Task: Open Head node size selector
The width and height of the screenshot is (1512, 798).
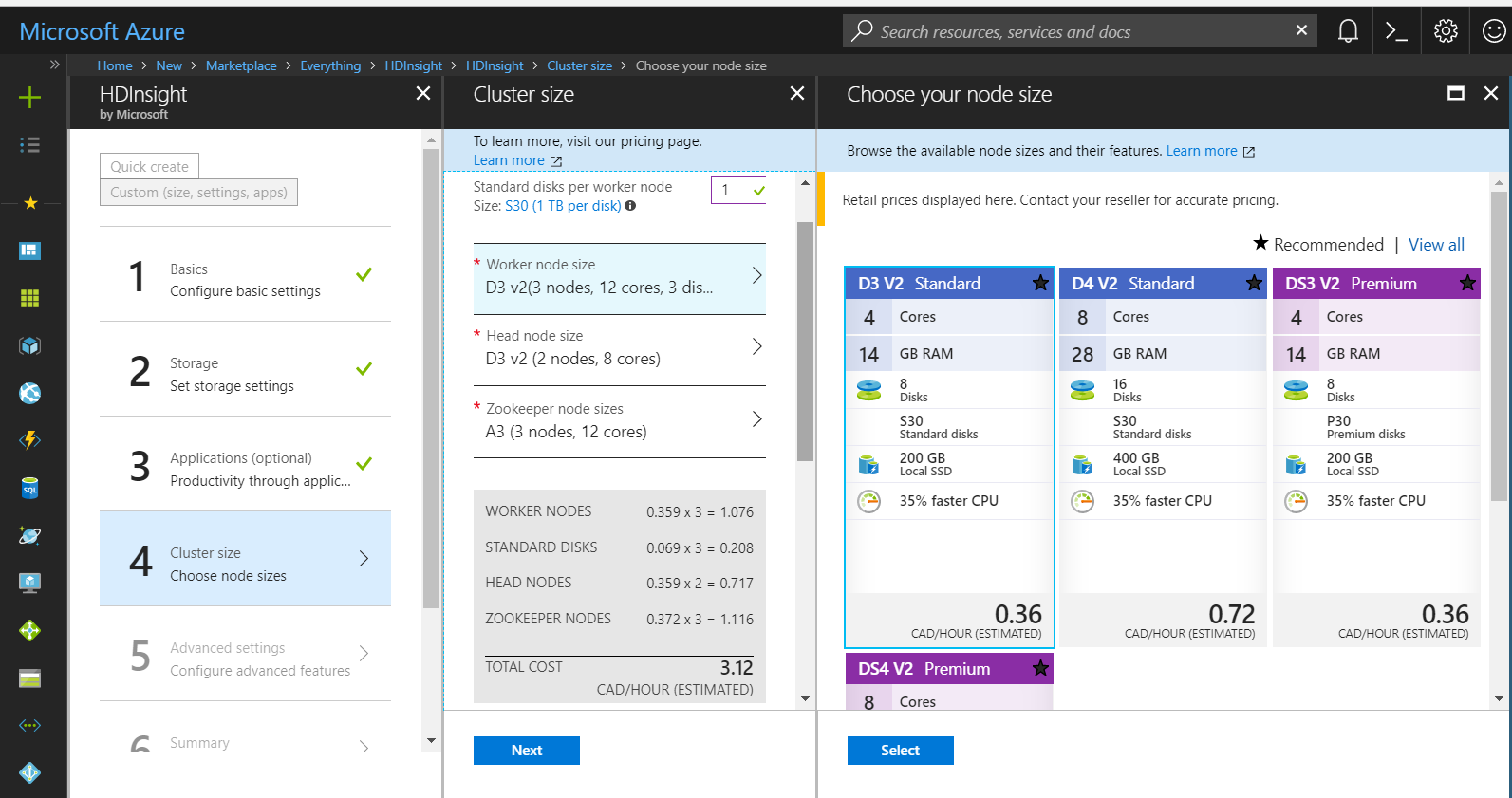Action: point(620,349)
